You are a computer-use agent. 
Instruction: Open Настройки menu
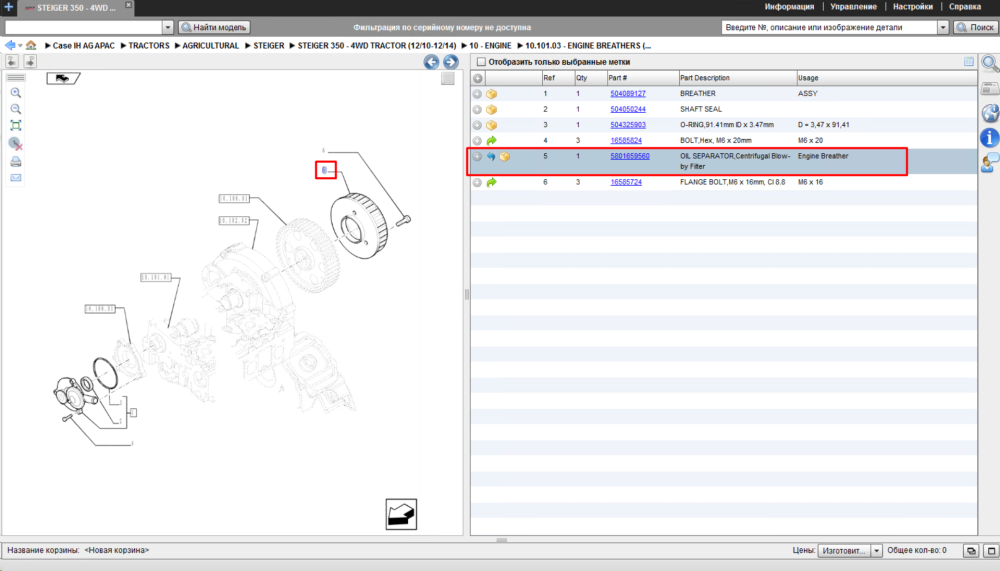coord(913,7)
